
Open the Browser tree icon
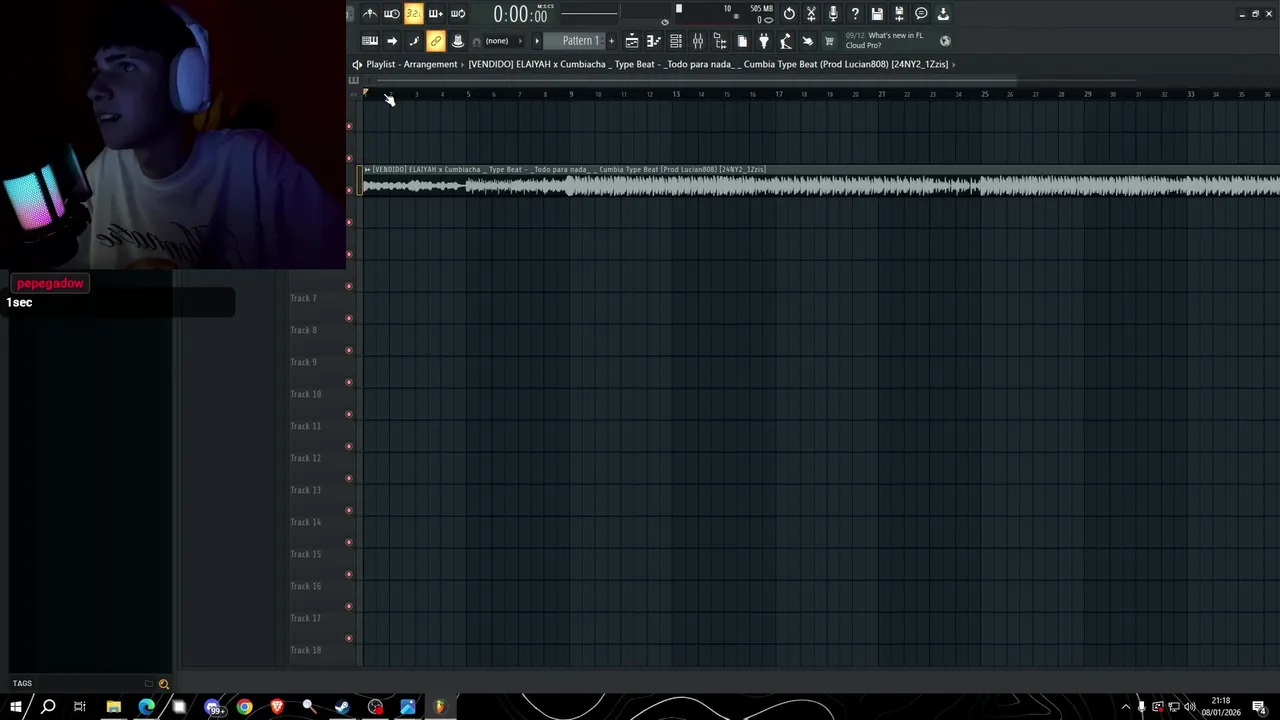[x=720, y=41]
